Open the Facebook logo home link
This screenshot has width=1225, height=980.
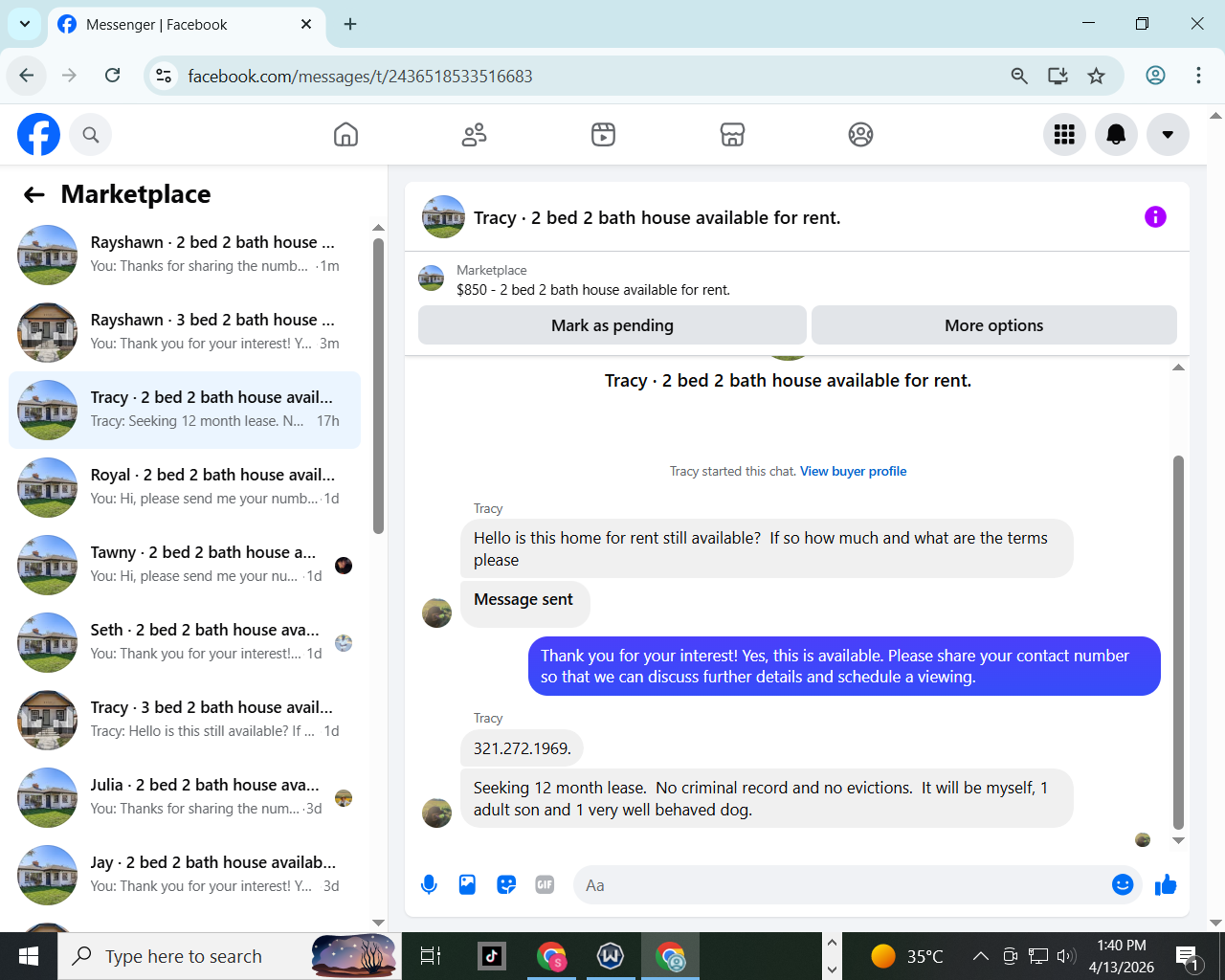pos(38,135)
